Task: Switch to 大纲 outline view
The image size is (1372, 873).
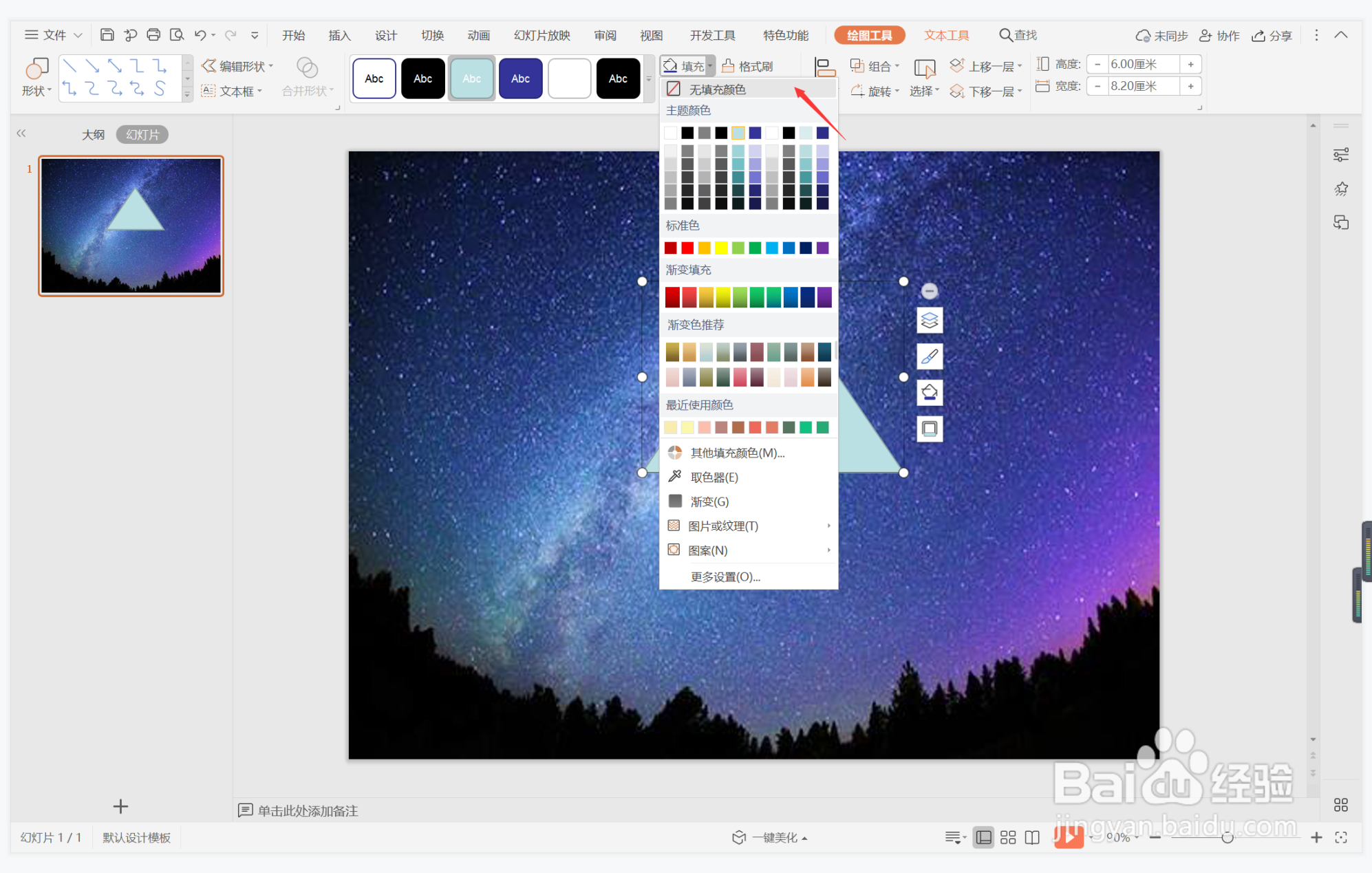Action: 93,135
